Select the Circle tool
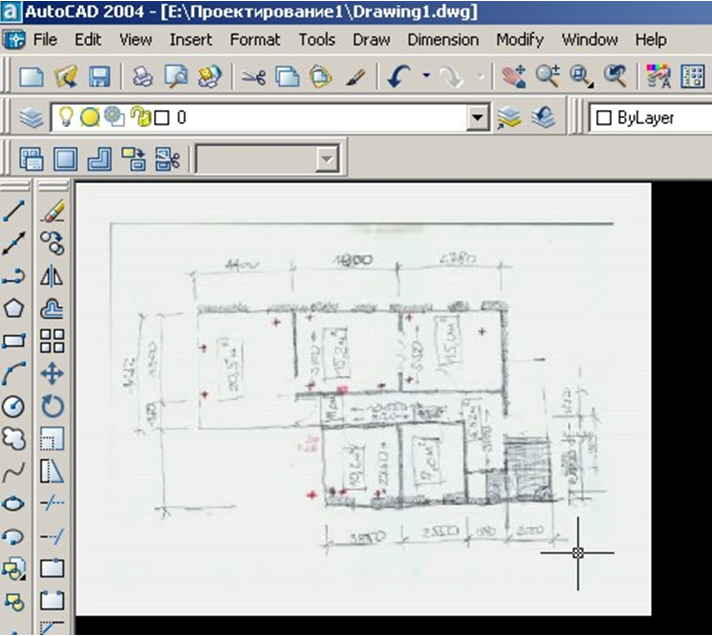This screenshot has width=712, height=636. point(14,407)
